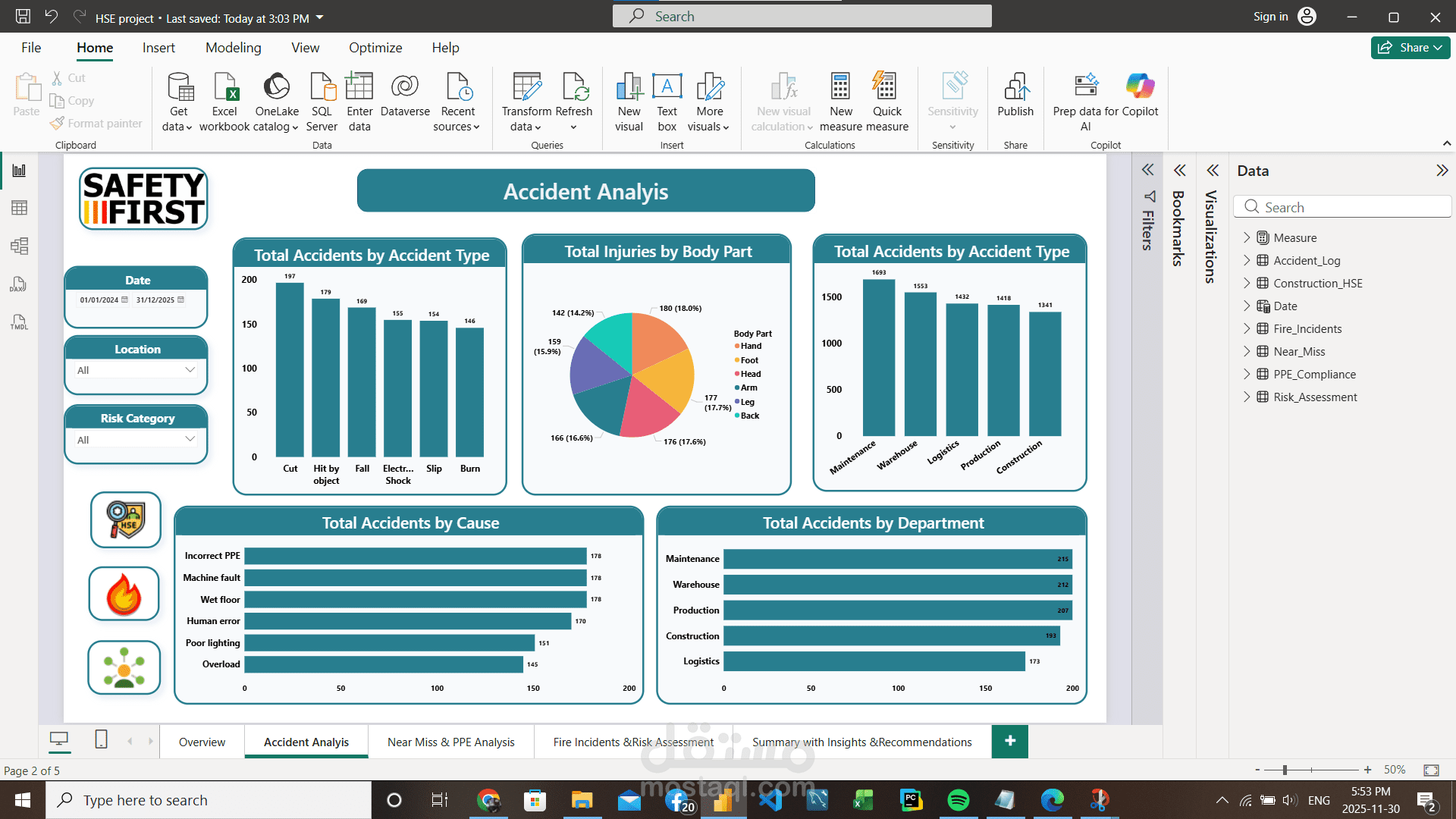This screenshot has width=1456, height=819.
Task: Toggle fit to page view button
Action: [x=1431, y=770]
